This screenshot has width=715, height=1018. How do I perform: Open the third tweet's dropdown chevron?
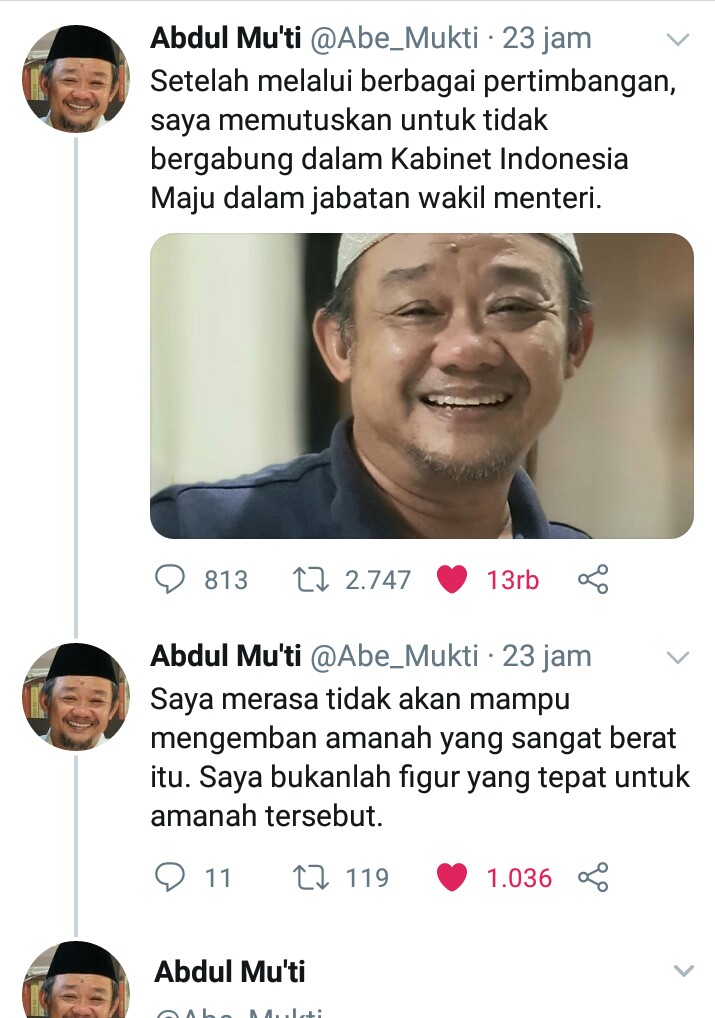pos(684,971)
